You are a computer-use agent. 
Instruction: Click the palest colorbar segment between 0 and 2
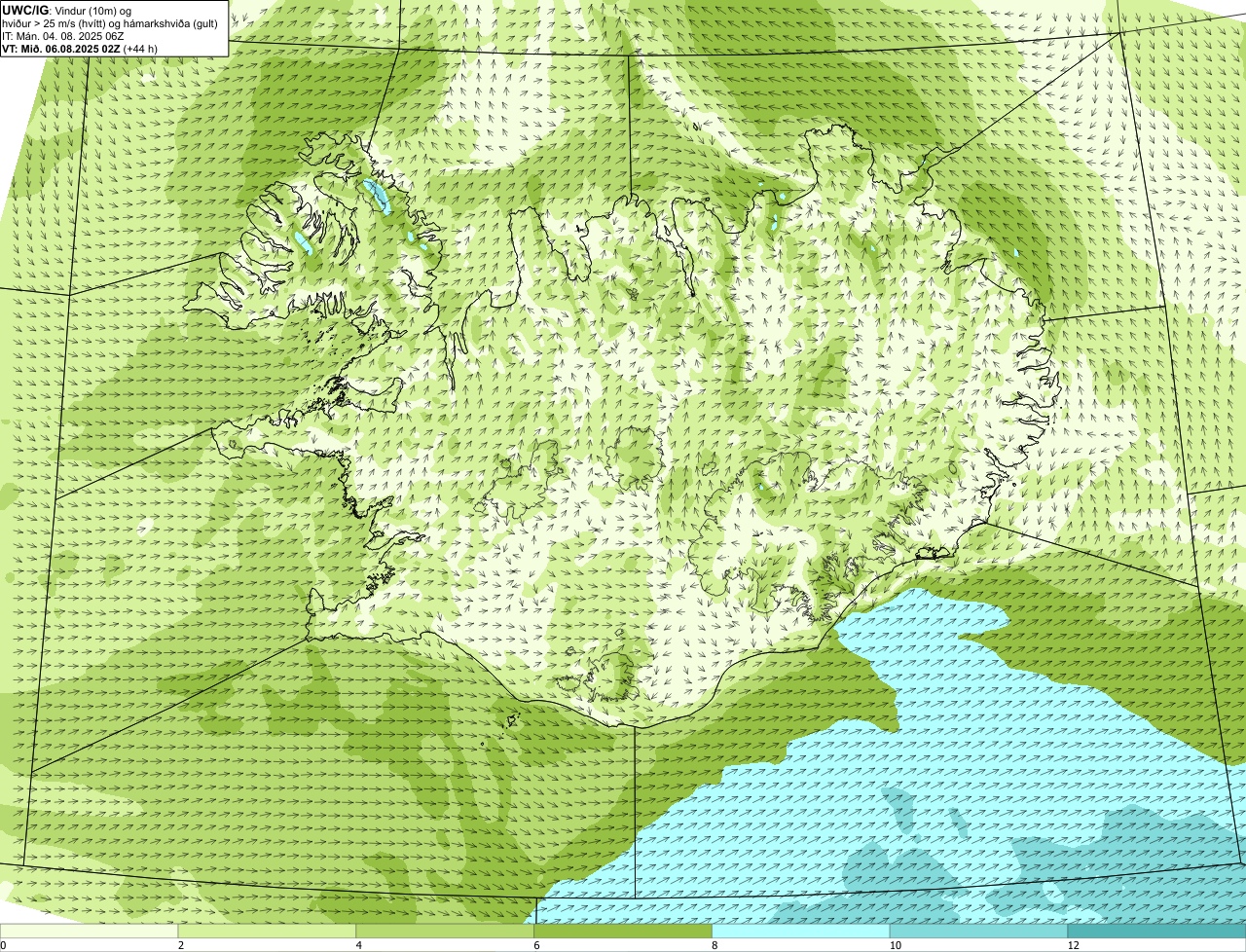[x=90, y=932]
